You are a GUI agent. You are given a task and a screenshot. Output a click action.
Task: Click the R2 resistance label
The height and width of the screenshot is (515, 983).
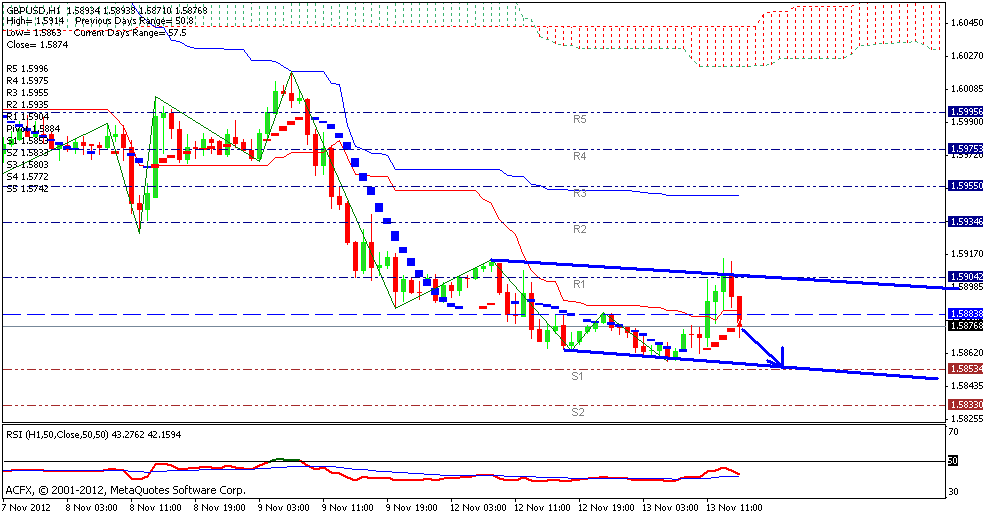(578, 230)
